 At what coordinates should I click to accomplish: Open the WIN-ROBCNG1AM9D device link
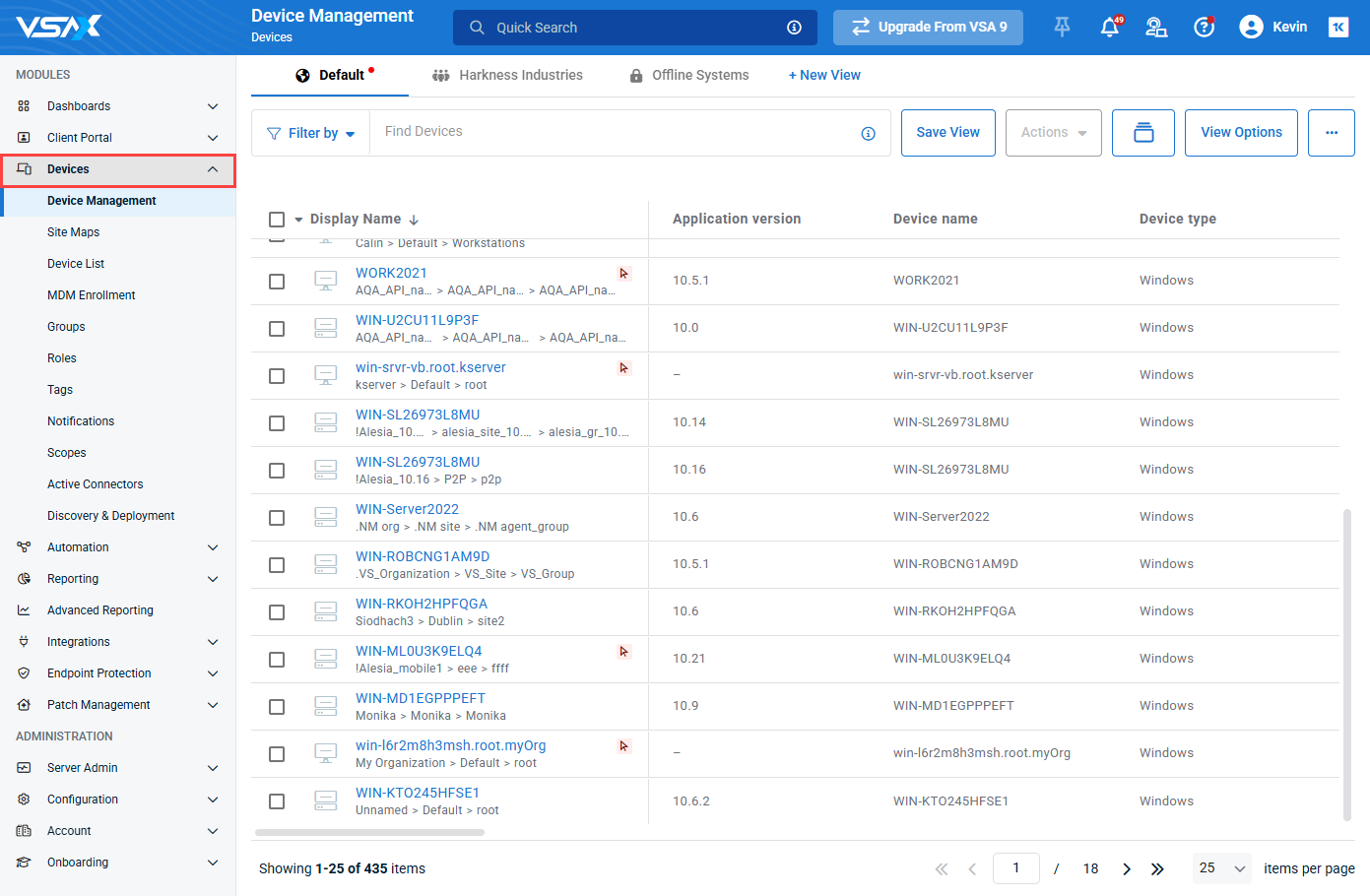point(423,556)
